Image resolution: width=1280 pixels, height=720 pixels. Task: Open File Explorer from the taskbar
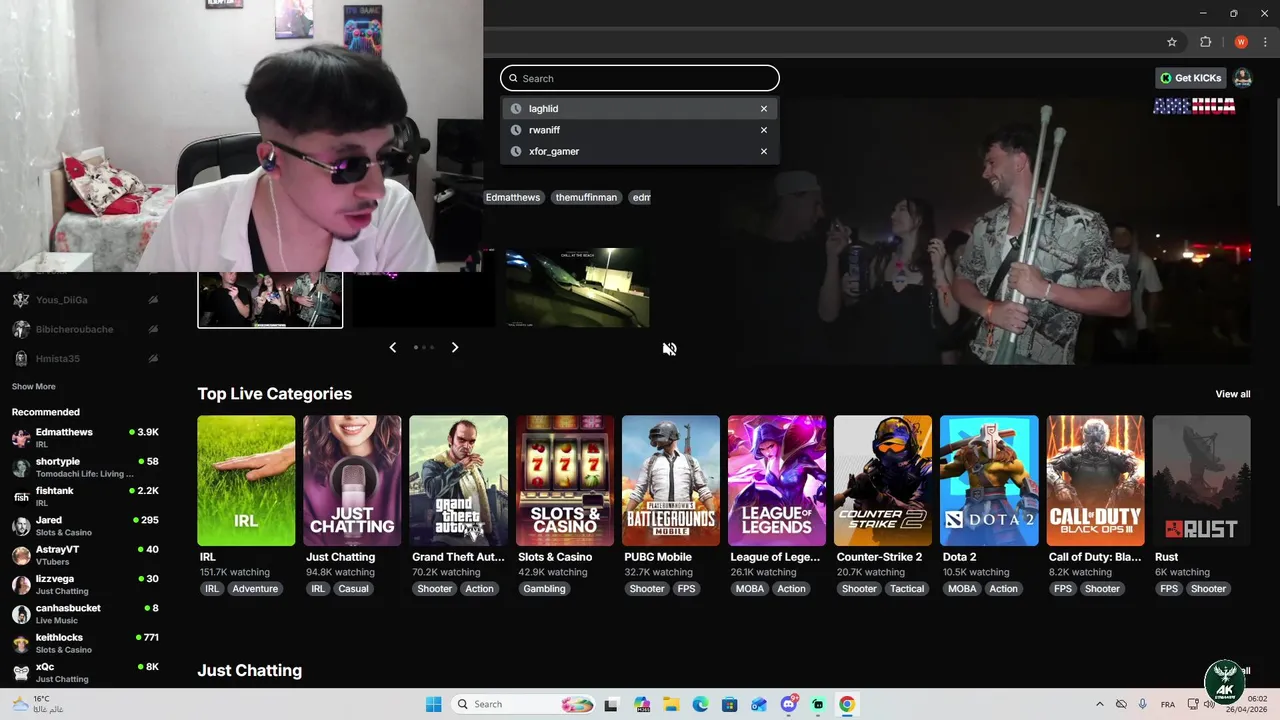point(671,704)
